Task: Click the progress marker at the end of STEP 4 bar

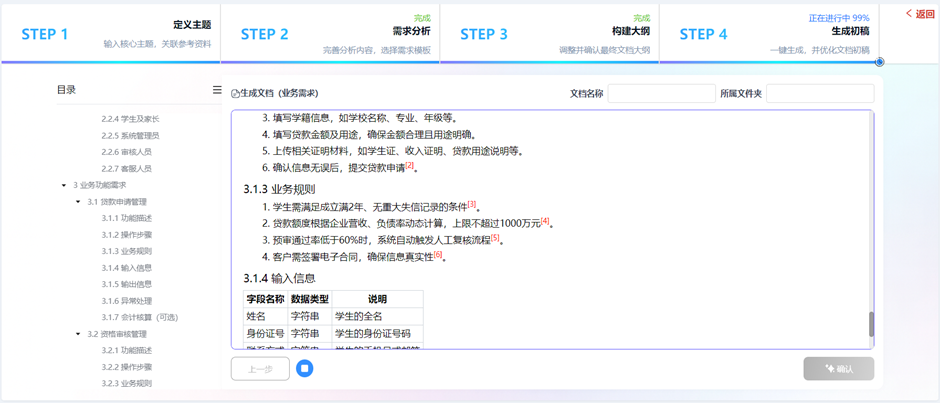Action: pyautogui.click(x=879, y=62)
